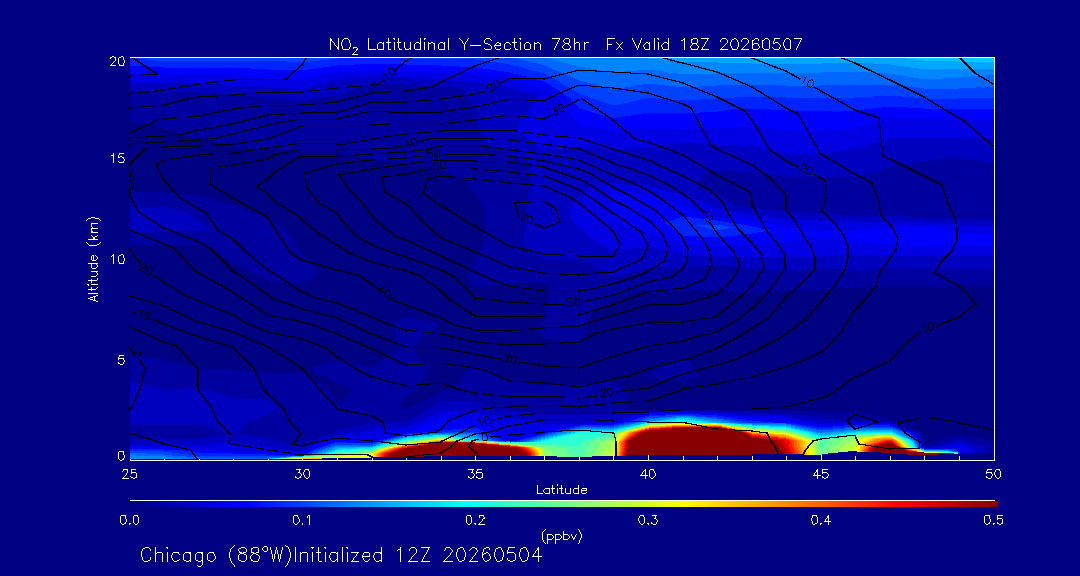
Task: Click the (ppbv) units label
Action: click(561, 537)
